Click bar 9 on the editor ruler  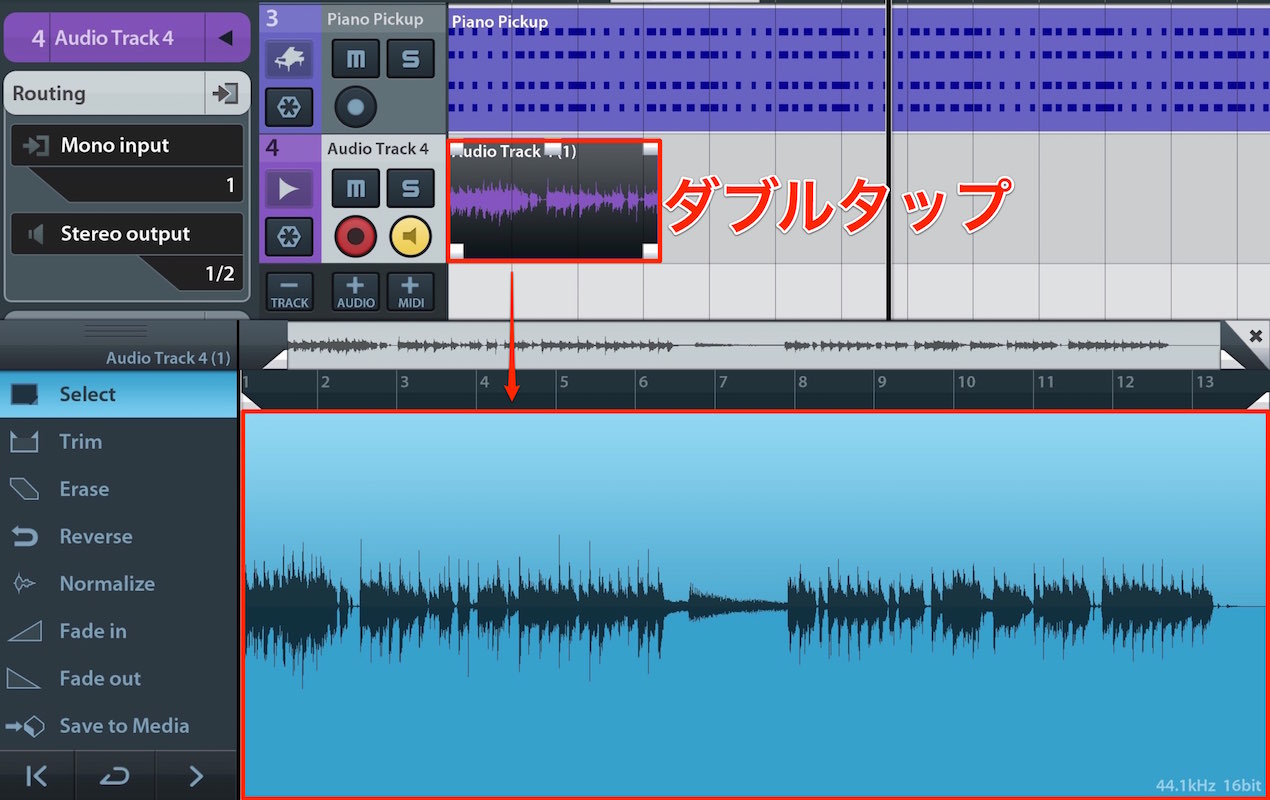click(x=882, y=382)
